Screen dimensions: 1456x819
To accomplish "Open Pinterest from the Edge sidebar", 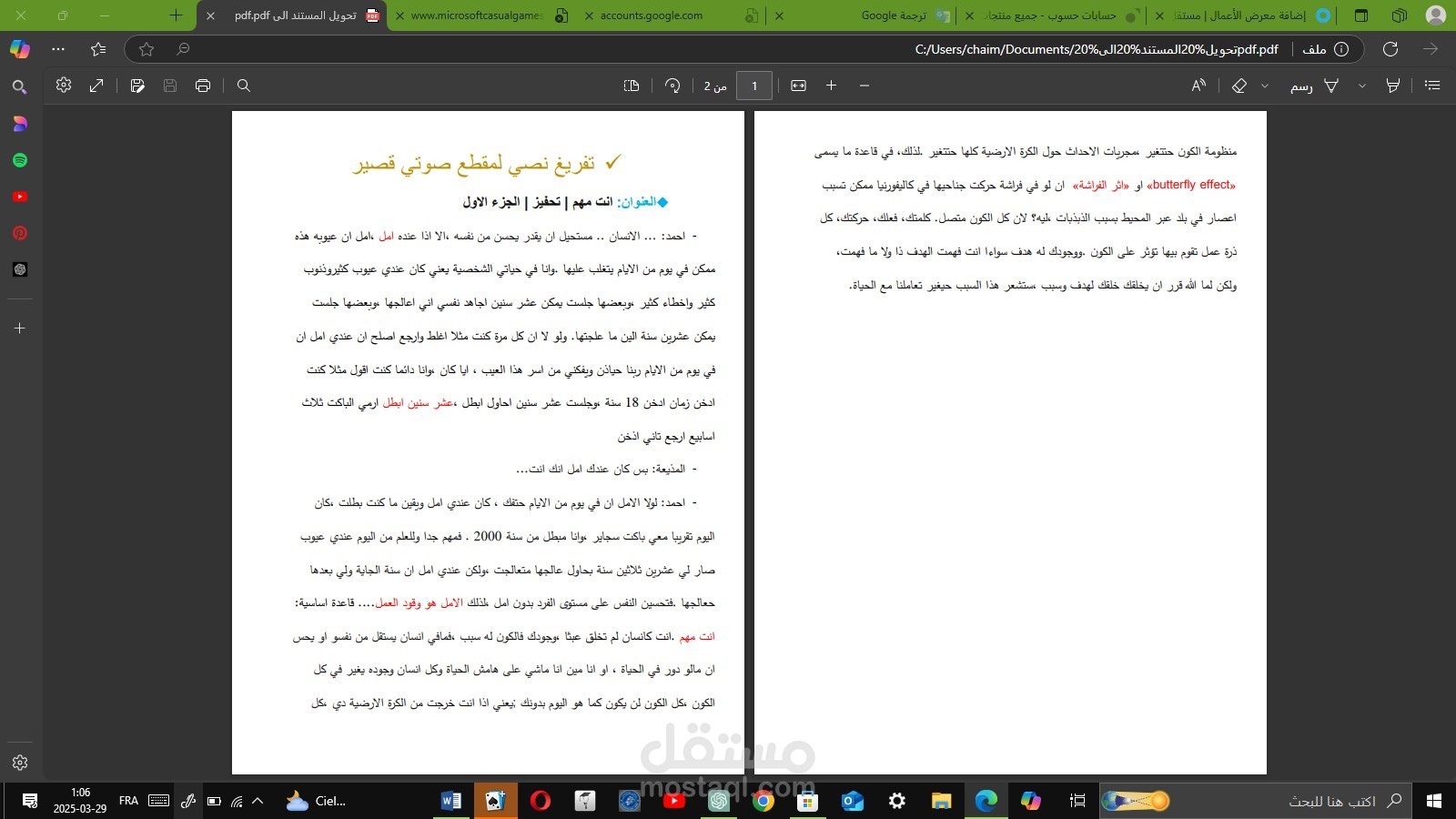I will (x=20, y=233).
